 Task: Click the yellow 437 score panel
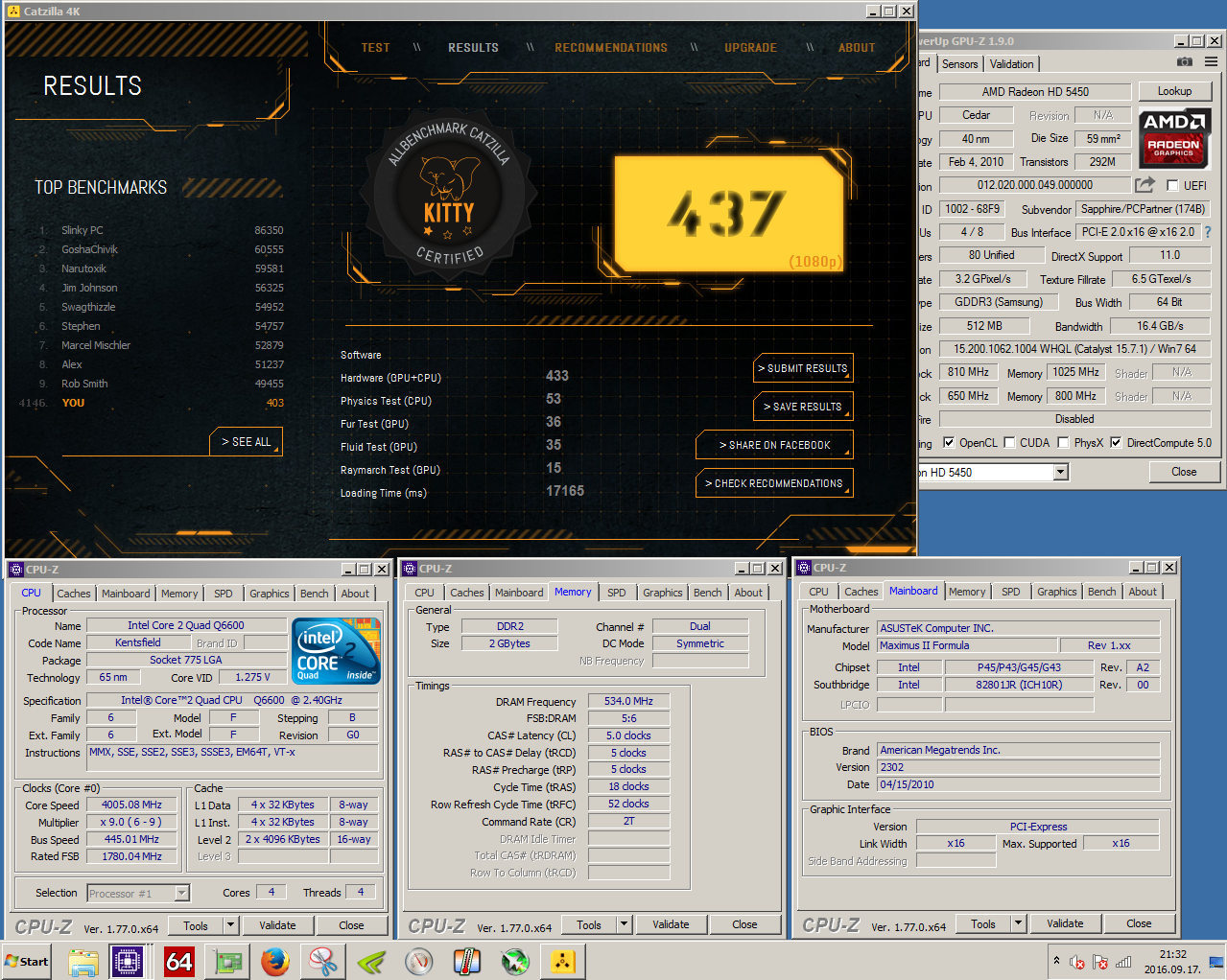(728, 214)
